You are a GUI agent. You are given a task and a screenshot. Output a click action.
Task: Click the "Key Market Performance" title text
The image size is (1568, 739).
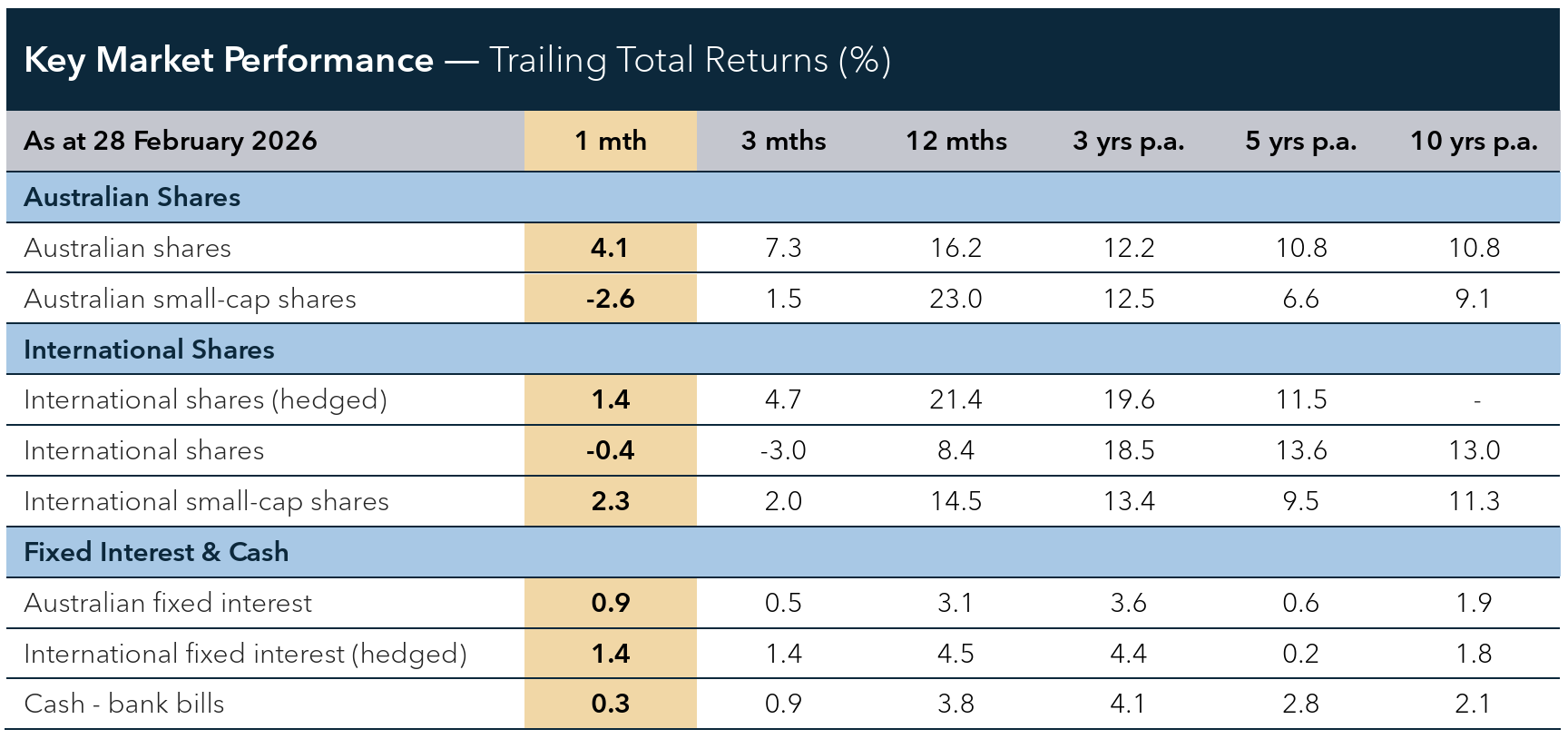229,60
